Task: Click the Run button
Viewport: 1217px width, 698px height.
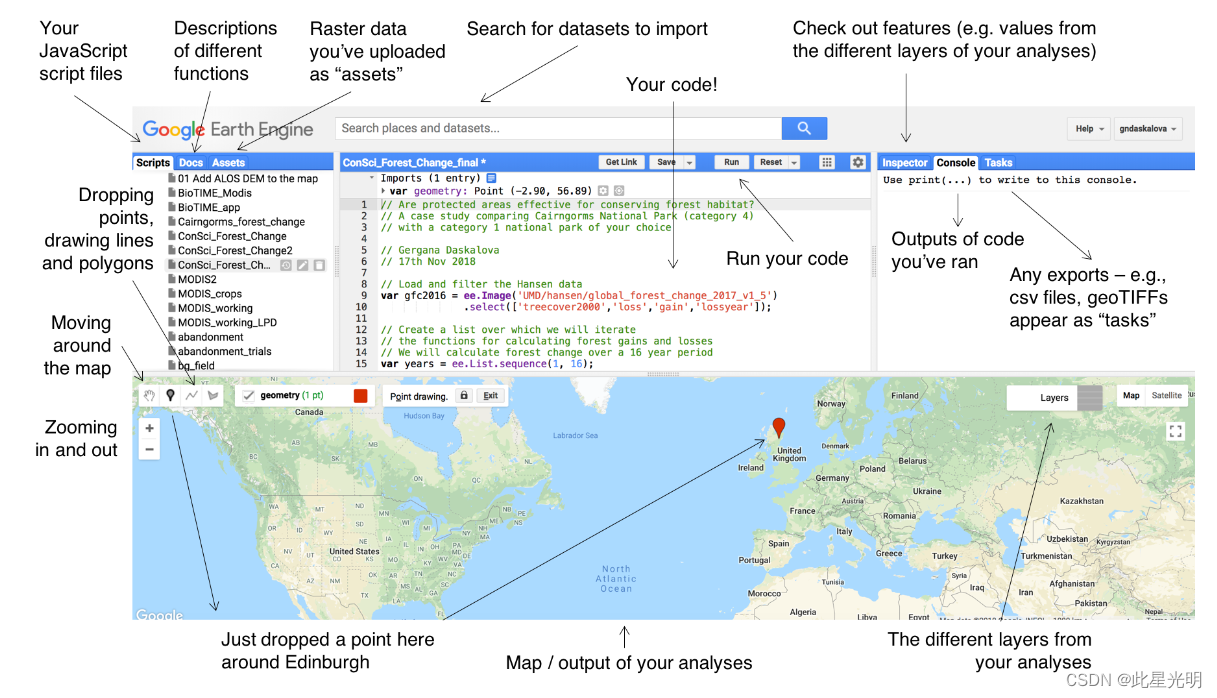Action: 732,162
